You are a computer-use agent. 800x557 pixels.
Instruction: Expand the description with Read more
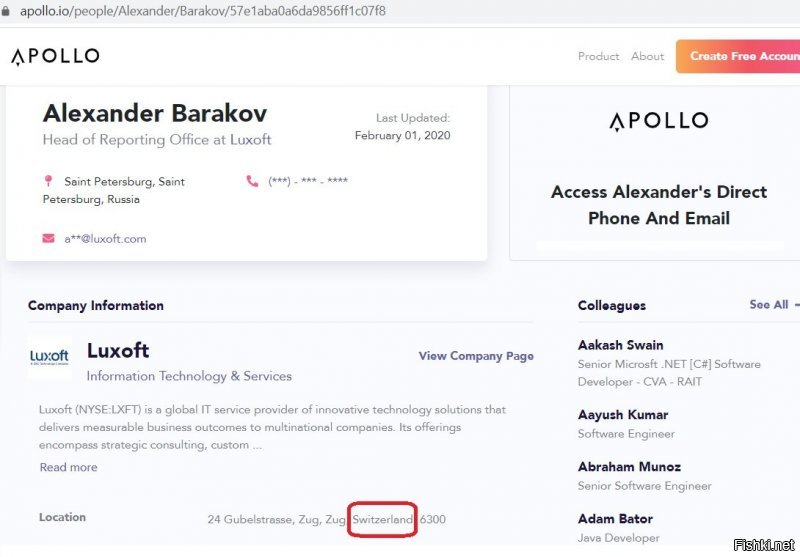coord(68,467)
